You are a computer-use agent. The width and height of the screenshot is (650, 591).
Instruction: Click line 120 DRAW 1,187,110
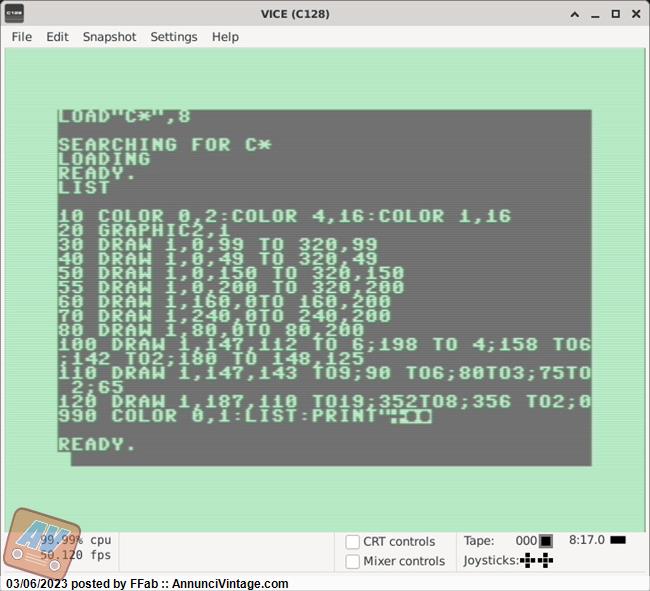[x=325, y=401]
